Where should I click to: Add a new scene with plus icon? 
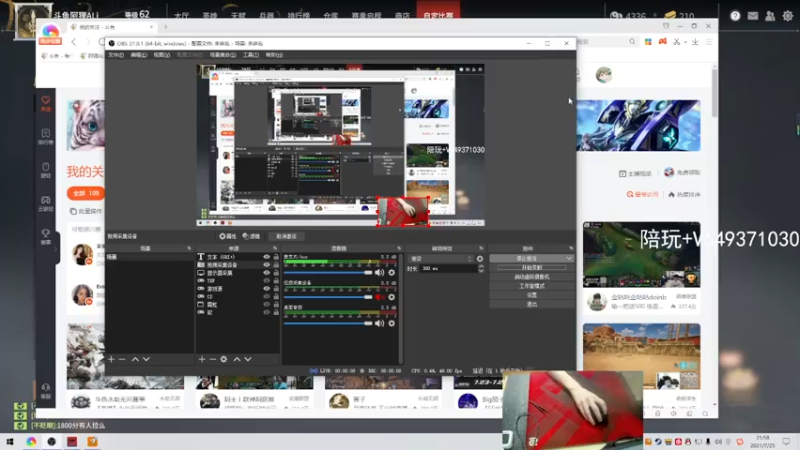coord(111,359)
